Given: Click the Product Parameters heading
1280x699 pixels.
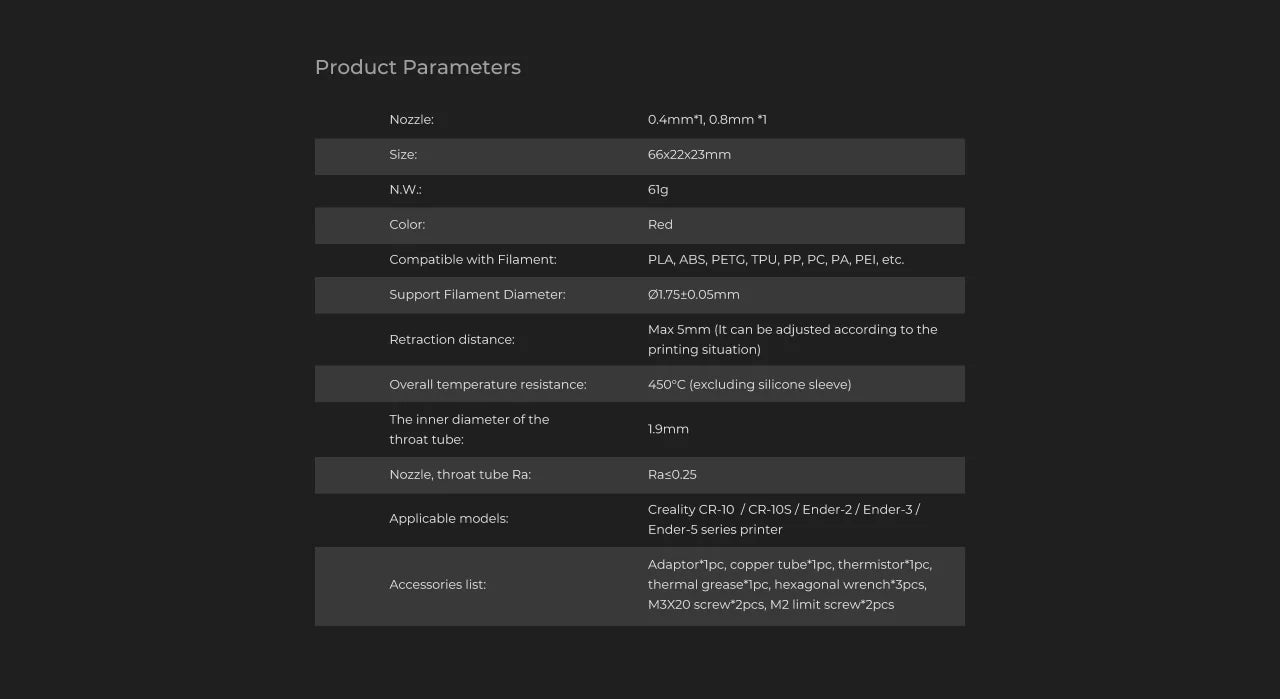Looking at the screenshot, I should pyautogui.click(x=417, y=67).
